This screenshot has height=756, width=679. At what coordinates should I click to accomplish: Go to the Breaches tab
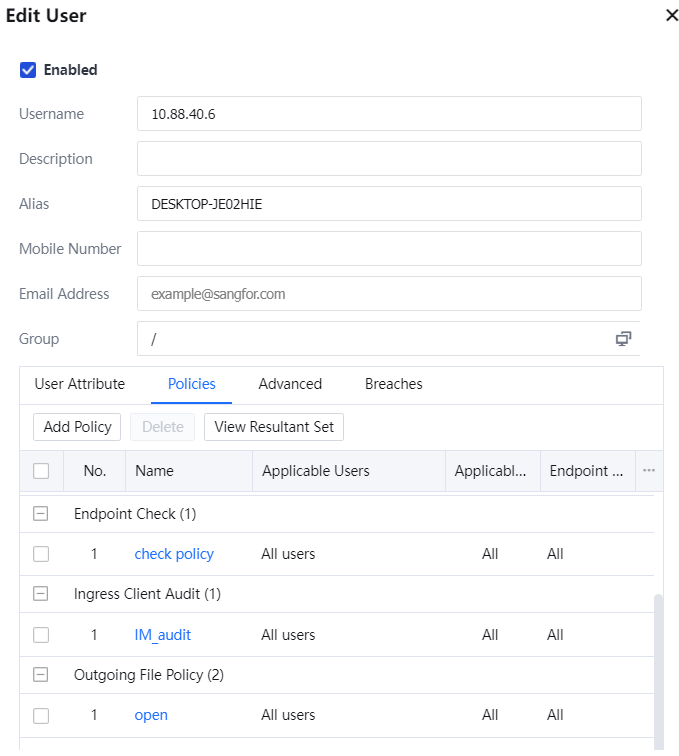pos(393,384)
